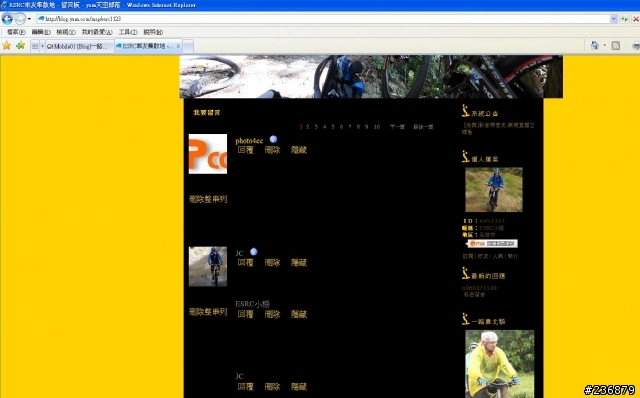Expand the Home button dropdown arrow
Image resolution: width=640 pixels, height=398 pixels.
tap(604, 46)
